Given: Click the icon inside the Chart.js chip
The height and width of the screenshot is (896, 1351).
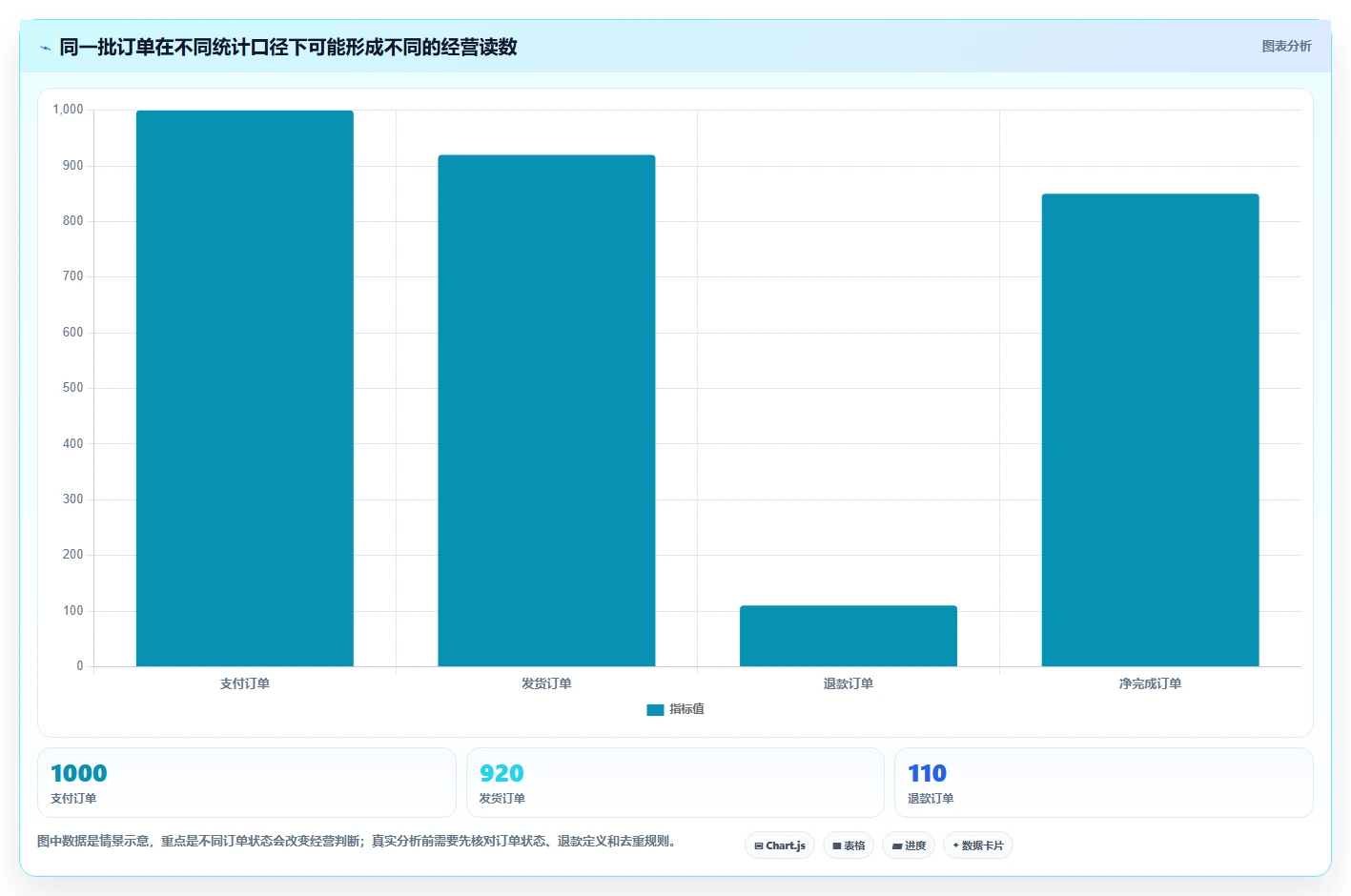Looking at the screenshot, I should (x=759, y=846).
